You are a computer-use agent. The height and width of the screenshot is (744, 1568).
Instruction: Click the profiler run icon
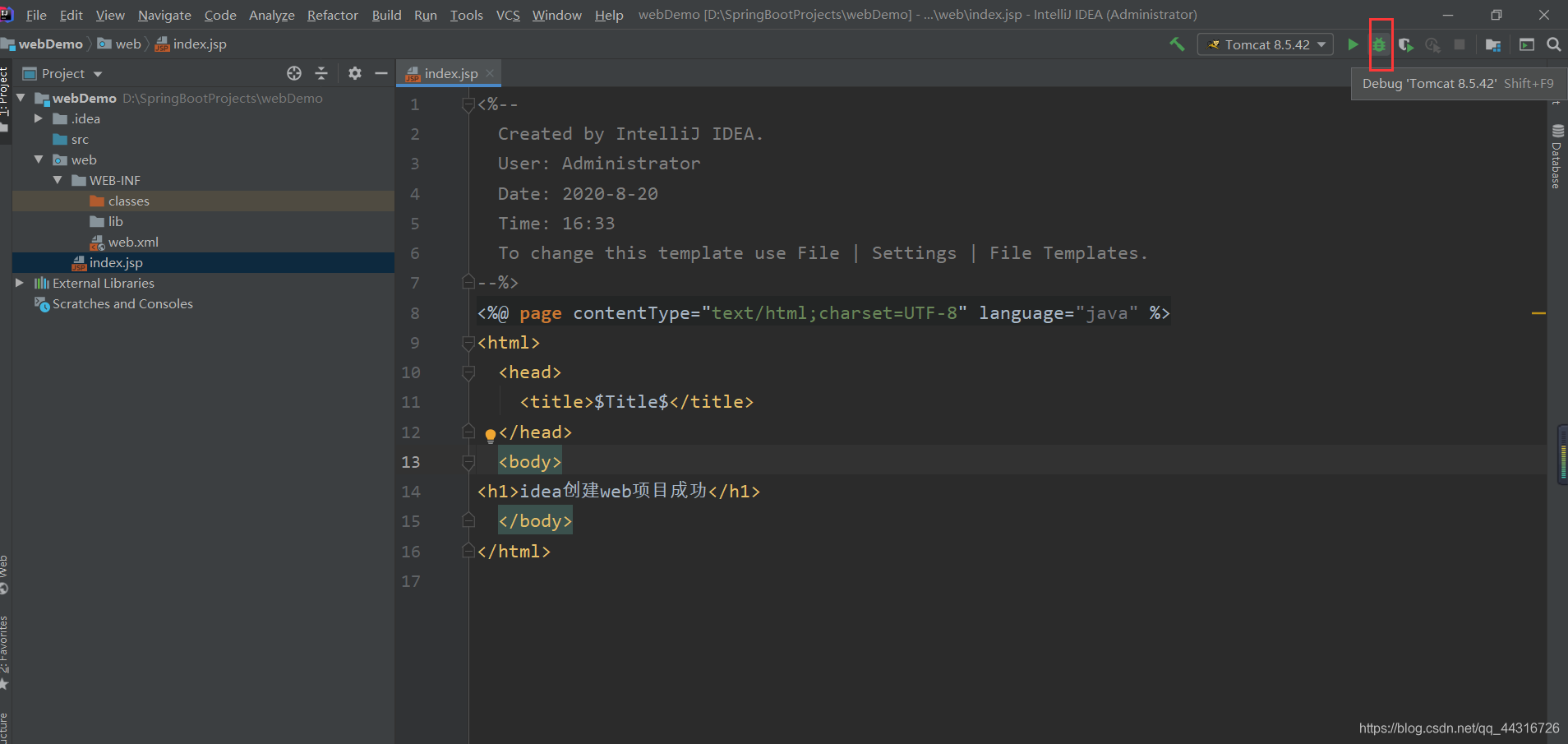1432,44
